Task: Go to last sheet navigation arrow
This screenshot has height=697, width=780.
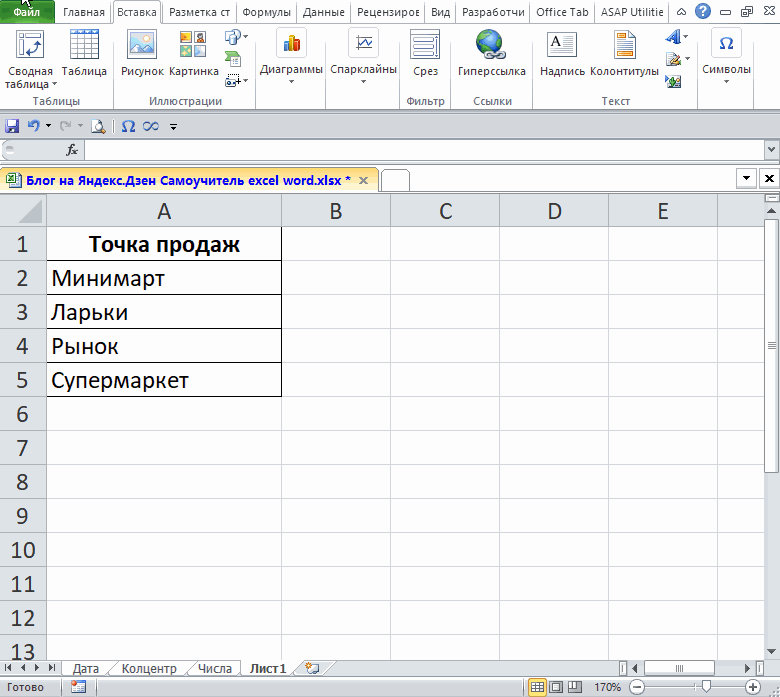Action: pyautogui.click(x=52, y=668)
